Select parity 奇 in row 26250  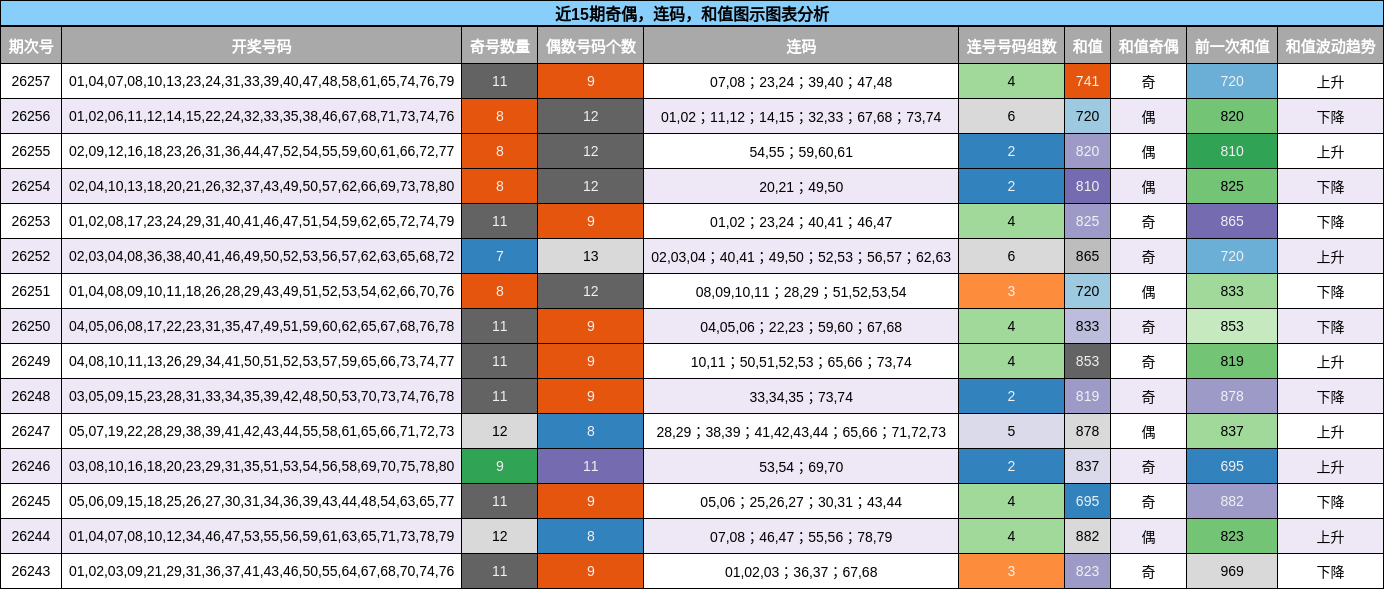tap(1148, 326)
